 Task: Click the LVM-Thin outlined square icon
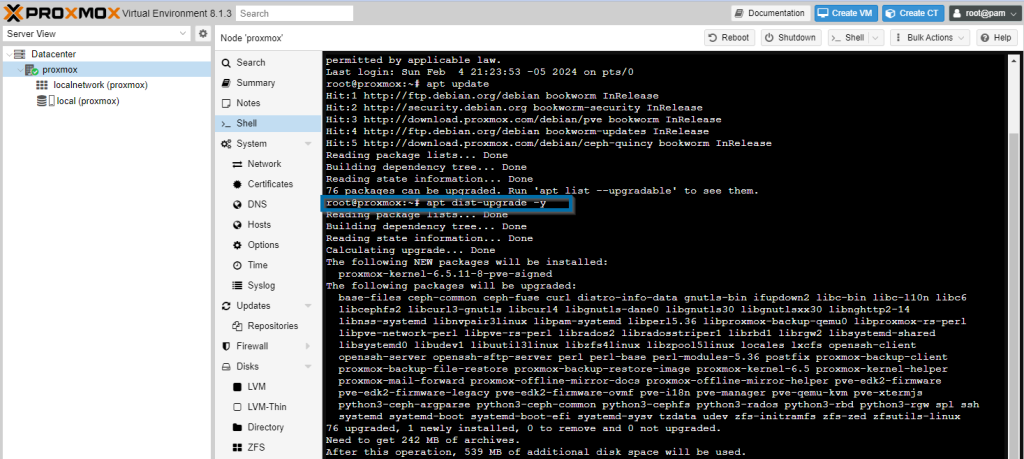tap(237, 407)
